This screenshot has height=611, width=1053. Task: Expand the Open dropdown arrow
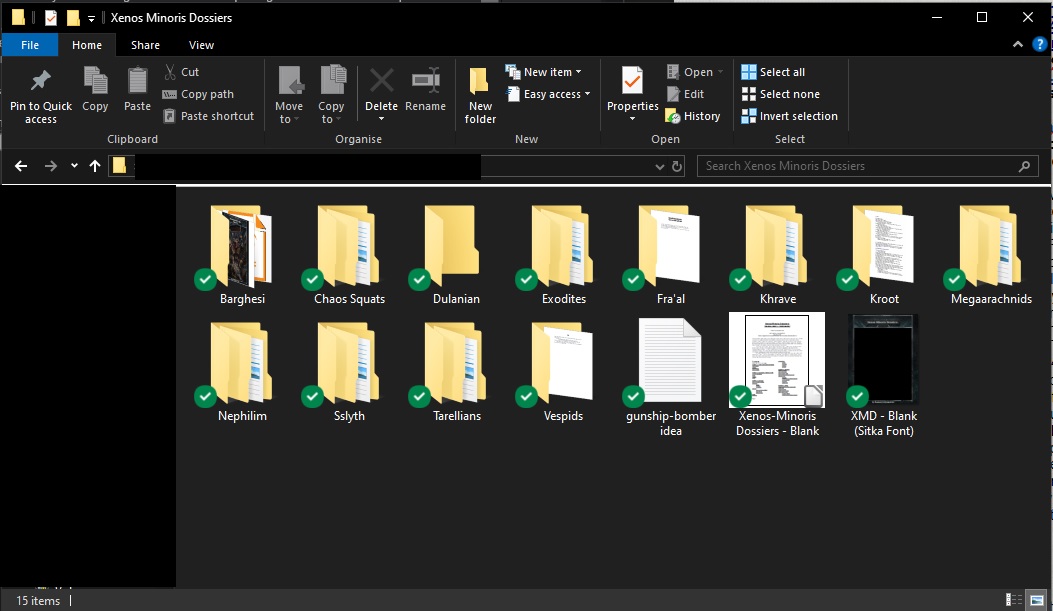click(x=721, y=72)
